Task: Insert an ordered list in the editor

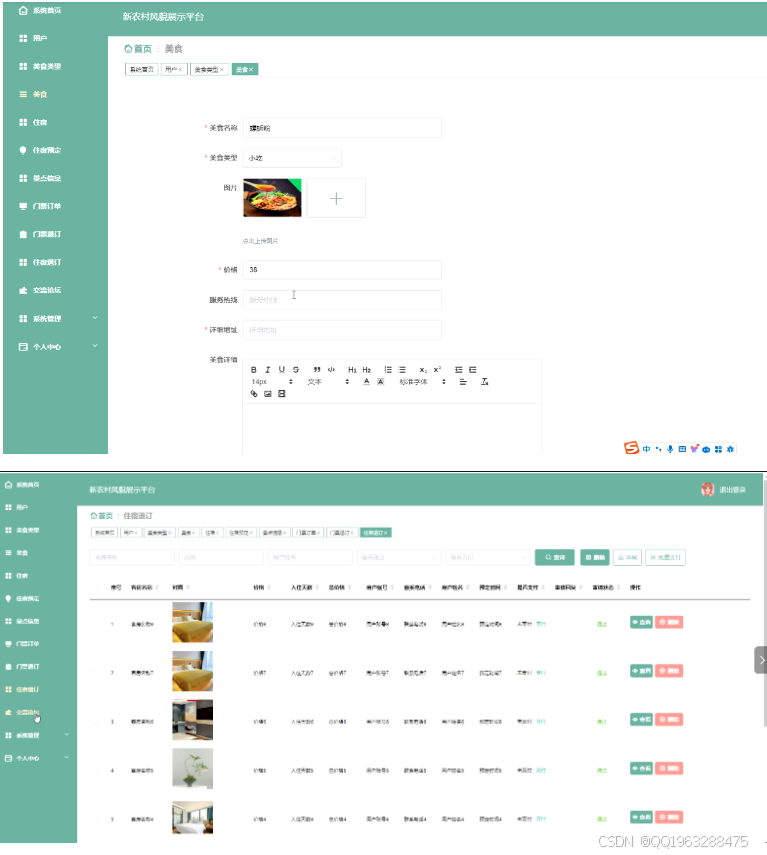Action: pyautogui.click(x=388, y=370)
